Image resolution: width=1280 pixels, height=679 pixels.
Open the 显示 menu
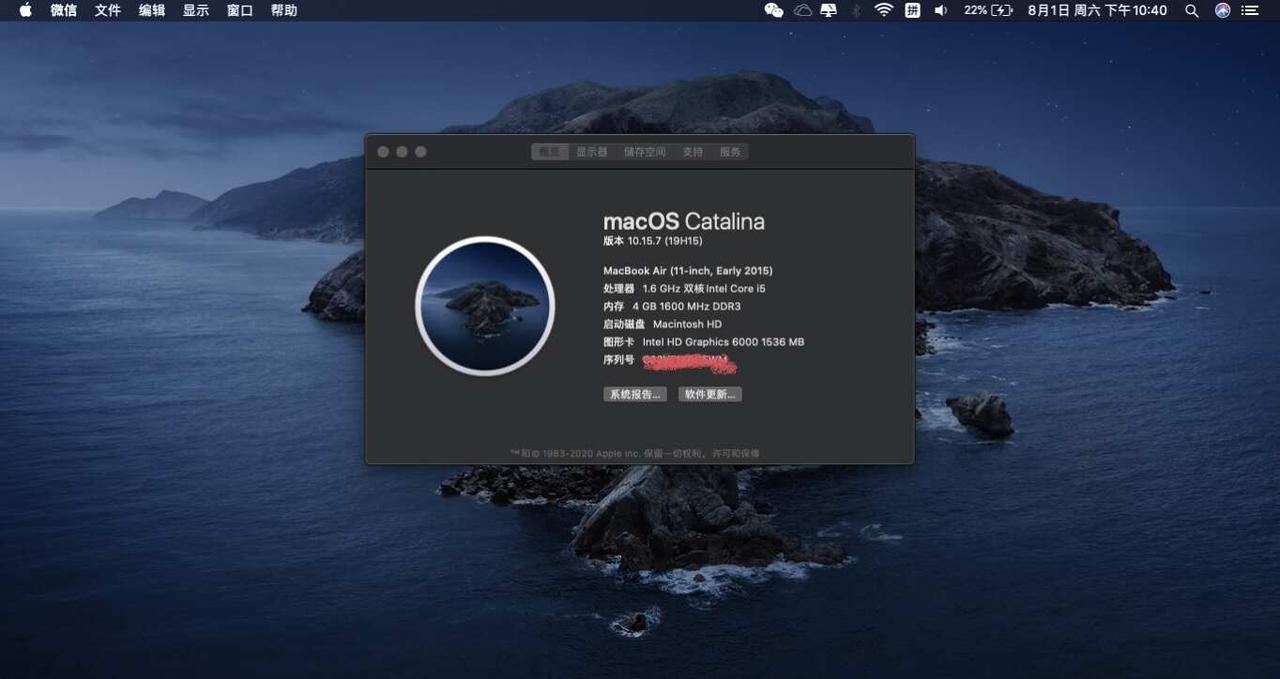tap(196, 10)
